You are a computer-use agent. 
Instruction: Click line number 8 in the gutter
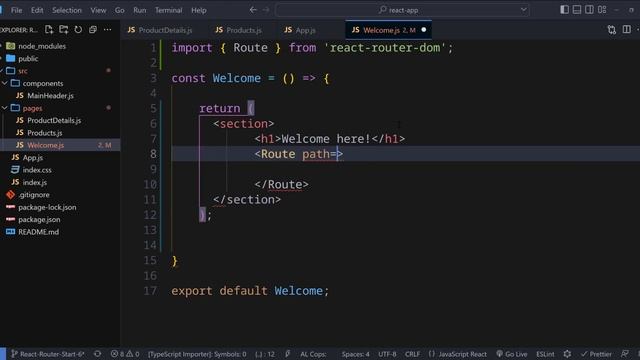(x=153, y=154)
